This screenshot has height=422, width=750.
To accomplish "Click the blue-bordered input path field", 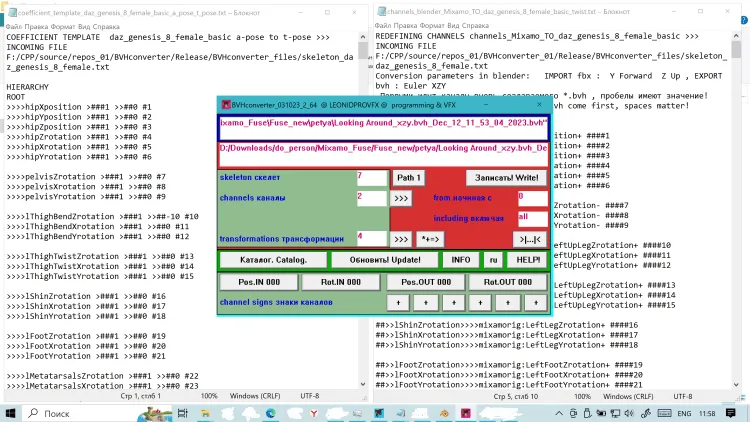I will point(384,128).
